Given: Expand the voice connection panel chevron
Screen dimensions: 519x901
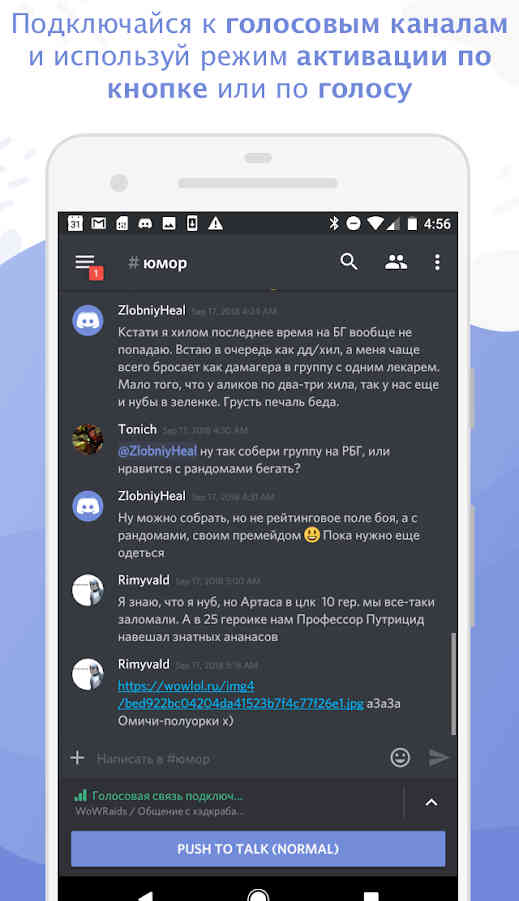Looking at the screenshot, I should click(x=431, y=802).
